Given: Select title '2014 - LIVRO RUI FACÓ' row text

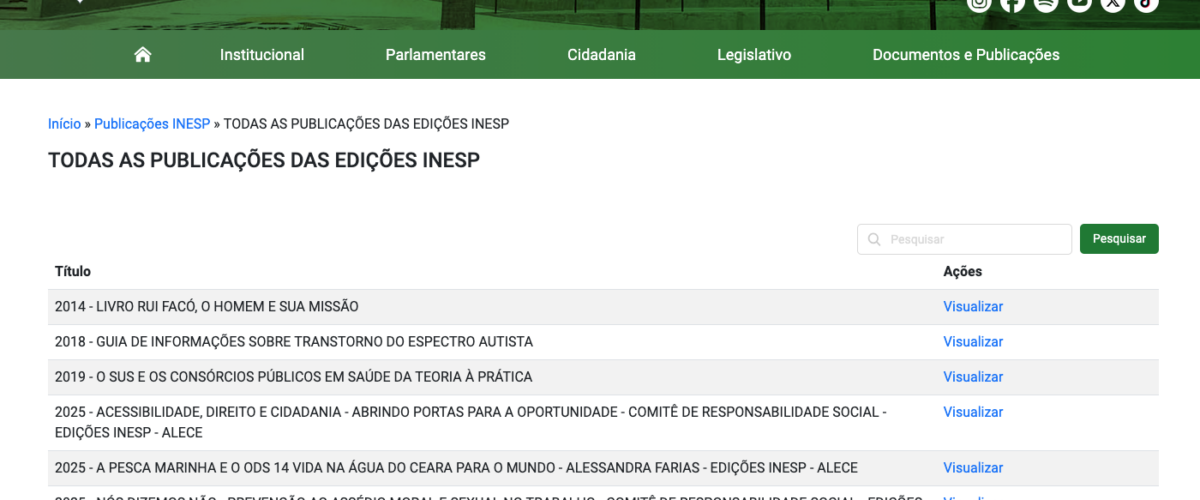Looking at the screenshot, I should coord(207,307).
